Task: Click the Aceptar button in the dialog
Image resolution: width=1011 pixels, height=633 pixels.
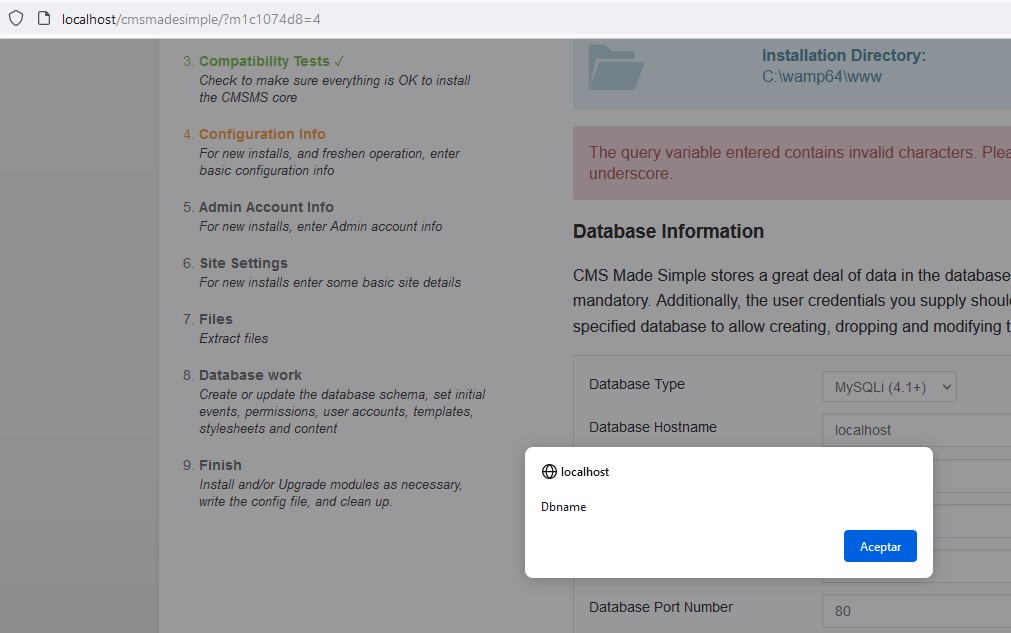Action: pos(879,546)
